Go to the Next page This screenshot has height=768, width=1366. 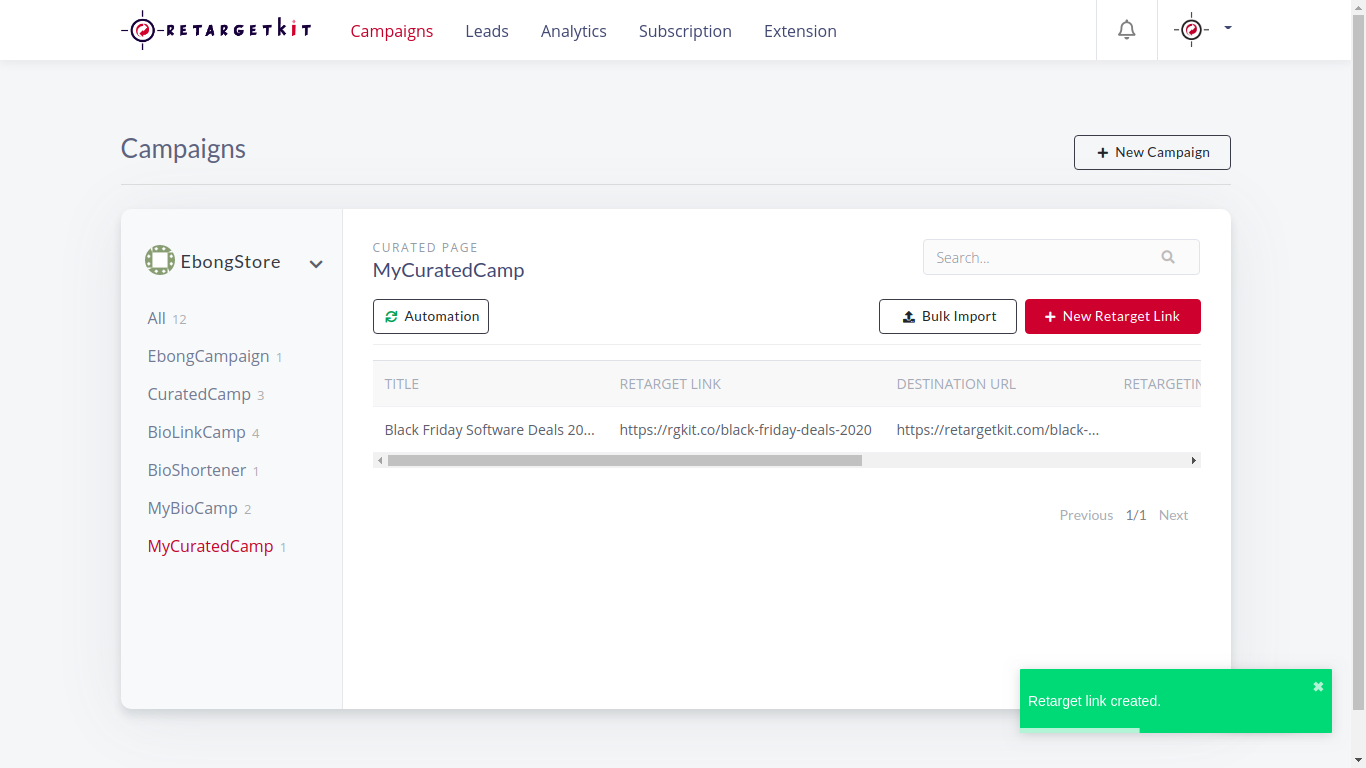pyautogui.click(x=1173, y=515)
